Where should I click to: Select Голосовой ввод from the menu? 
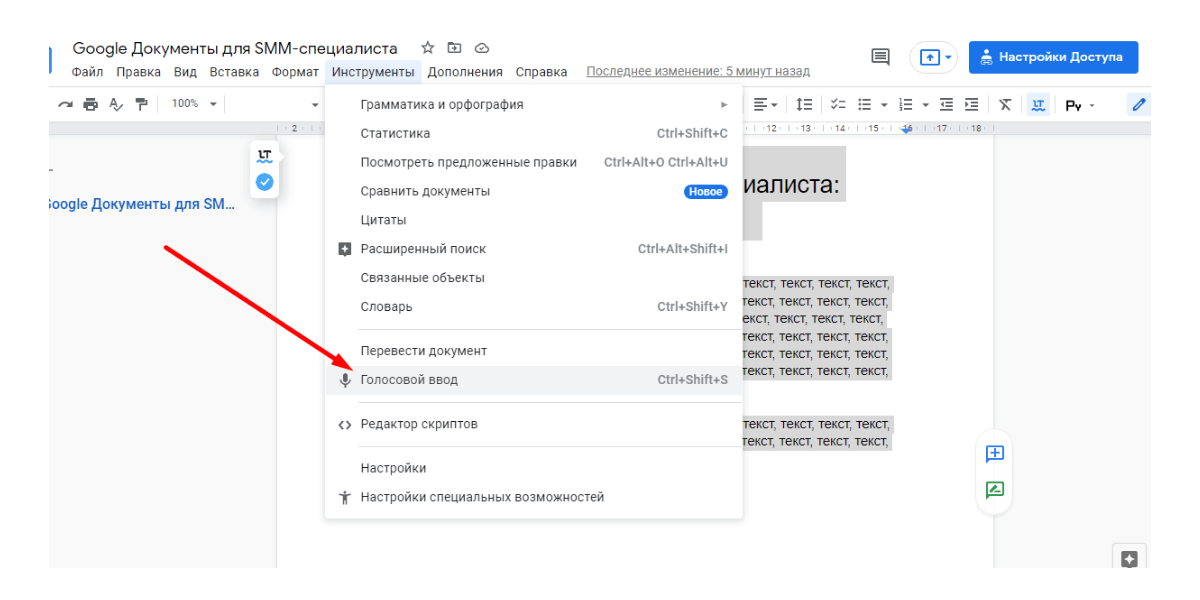point(409,380)
